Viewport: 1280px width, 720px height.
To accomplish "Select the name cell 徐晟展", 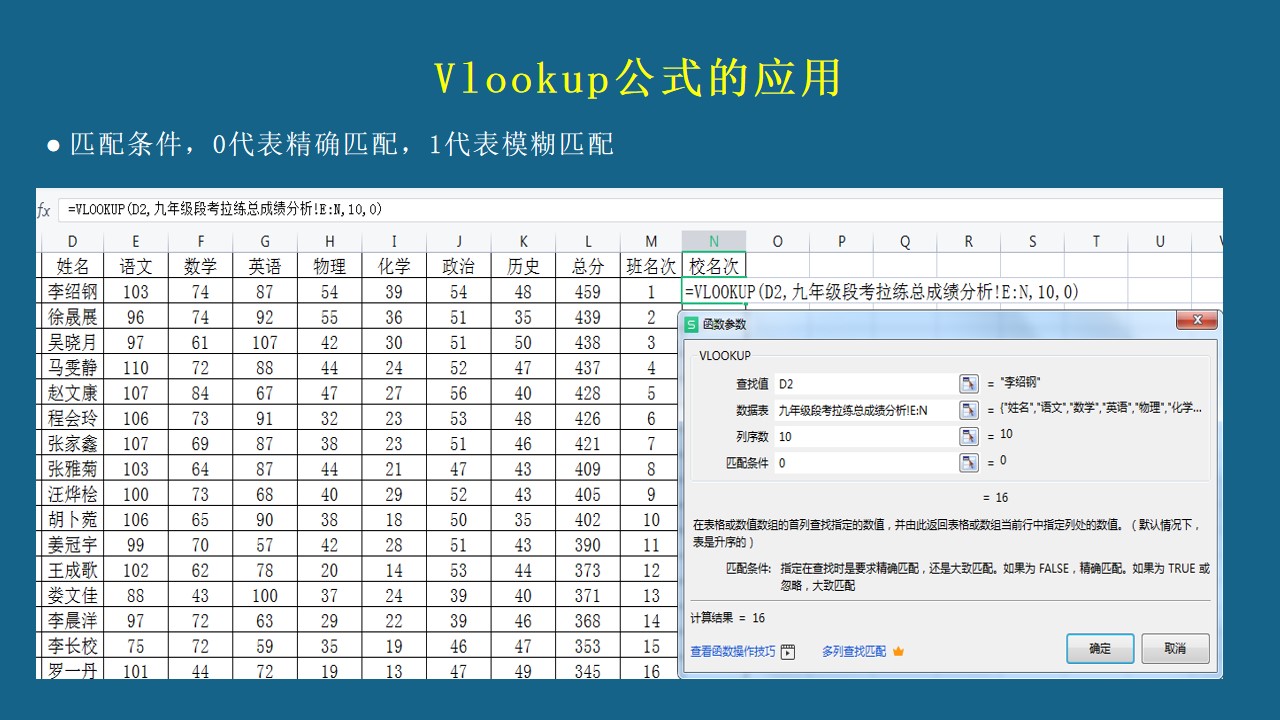I will 72,317.
